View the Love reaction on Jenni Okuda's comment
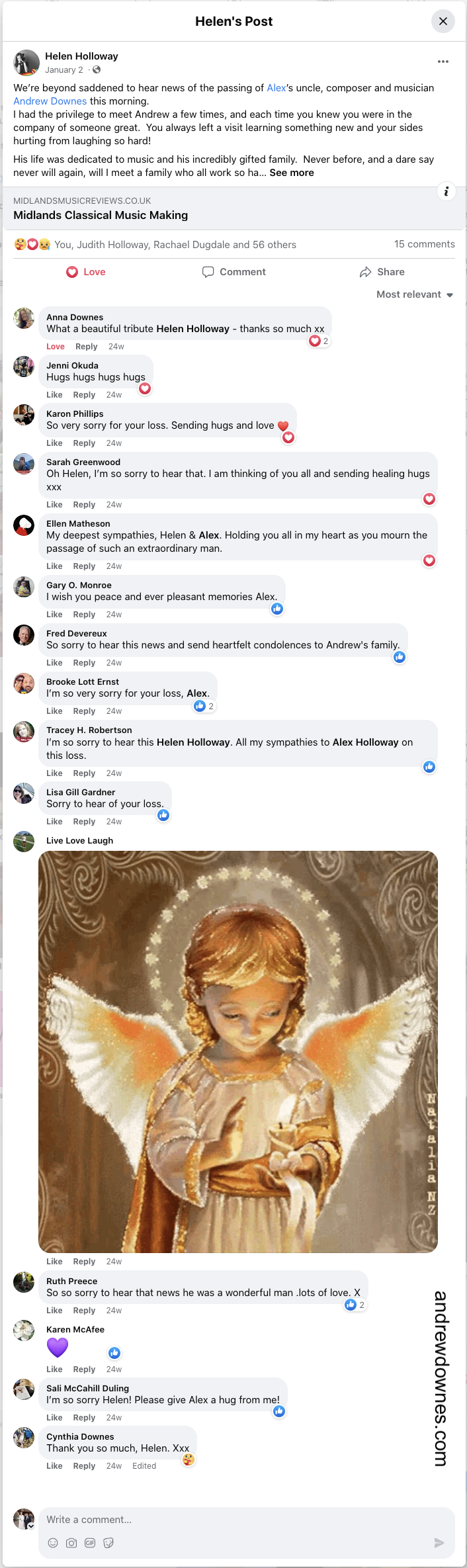Viewport: 467px width, 1568px height. [x=145, y=389]
